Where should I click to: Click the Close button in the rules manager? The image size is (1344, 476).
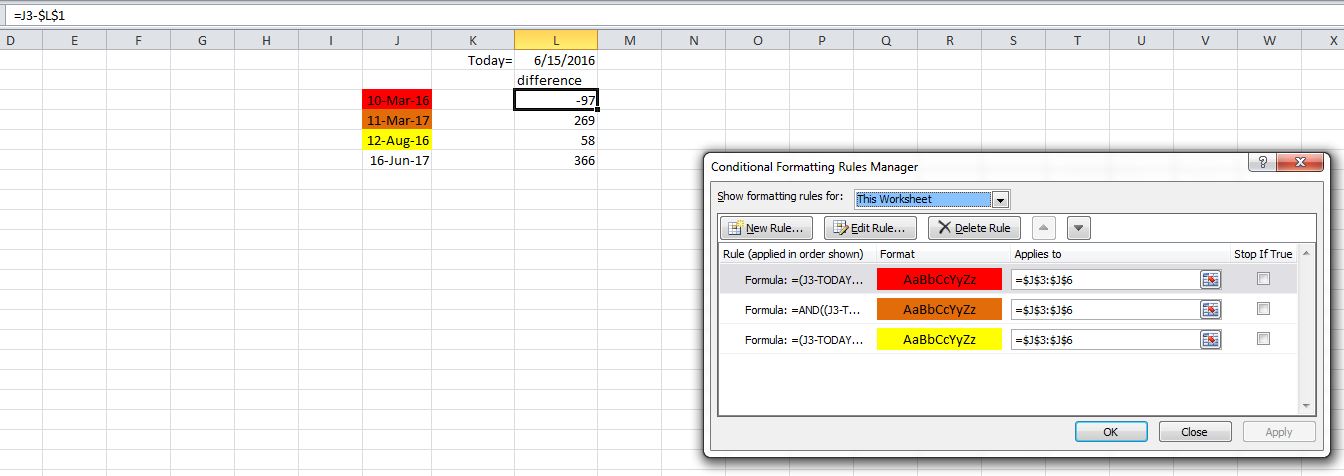click(x=1194, y=432)
